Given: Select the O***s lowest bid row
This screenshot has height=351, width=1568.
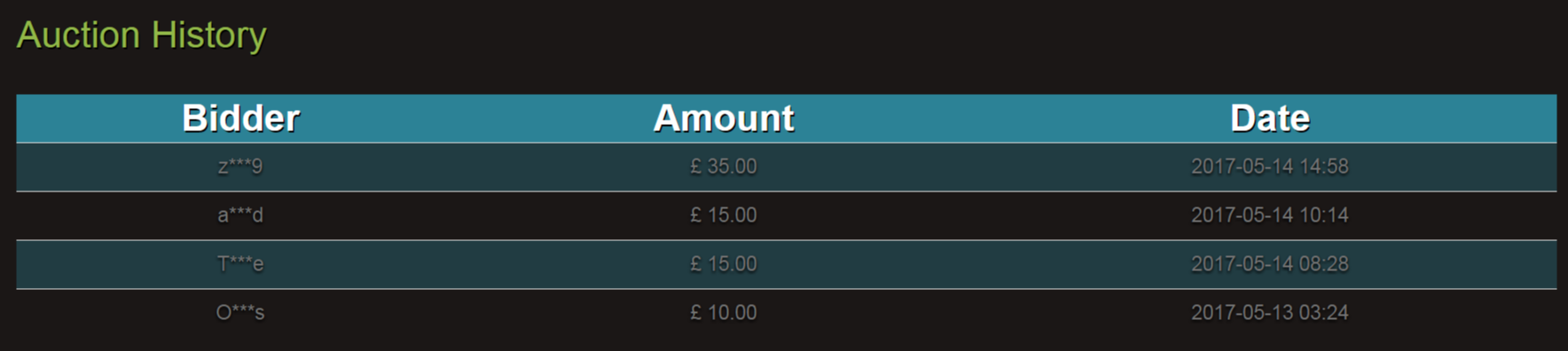Looking at the screenshot, I should (x=786, y=313).
